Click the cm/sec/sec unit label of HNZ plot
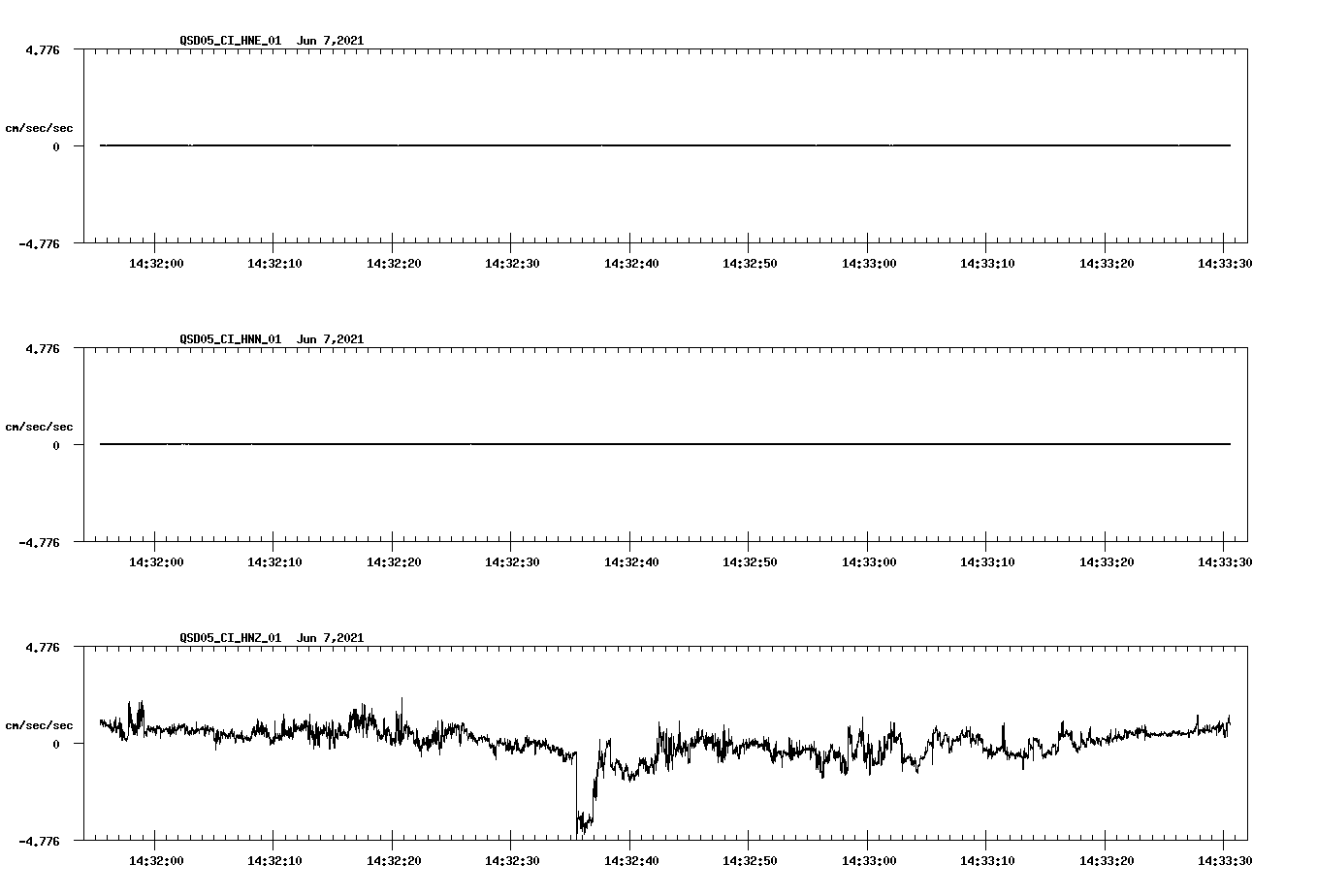 39,725
